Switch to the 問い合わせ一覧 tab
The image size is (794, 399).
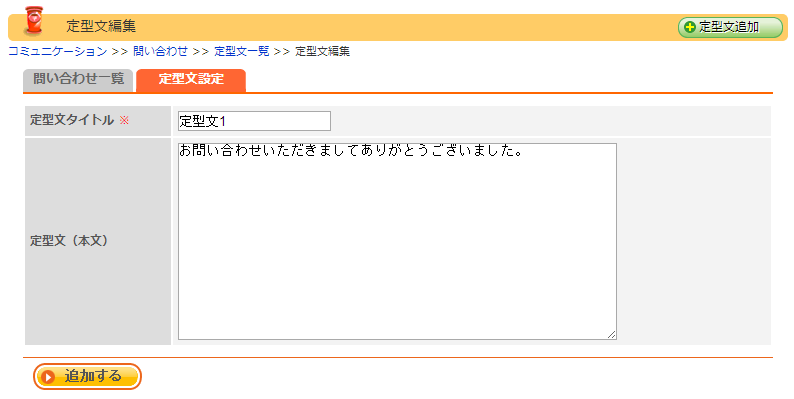[x=78, y=80]
